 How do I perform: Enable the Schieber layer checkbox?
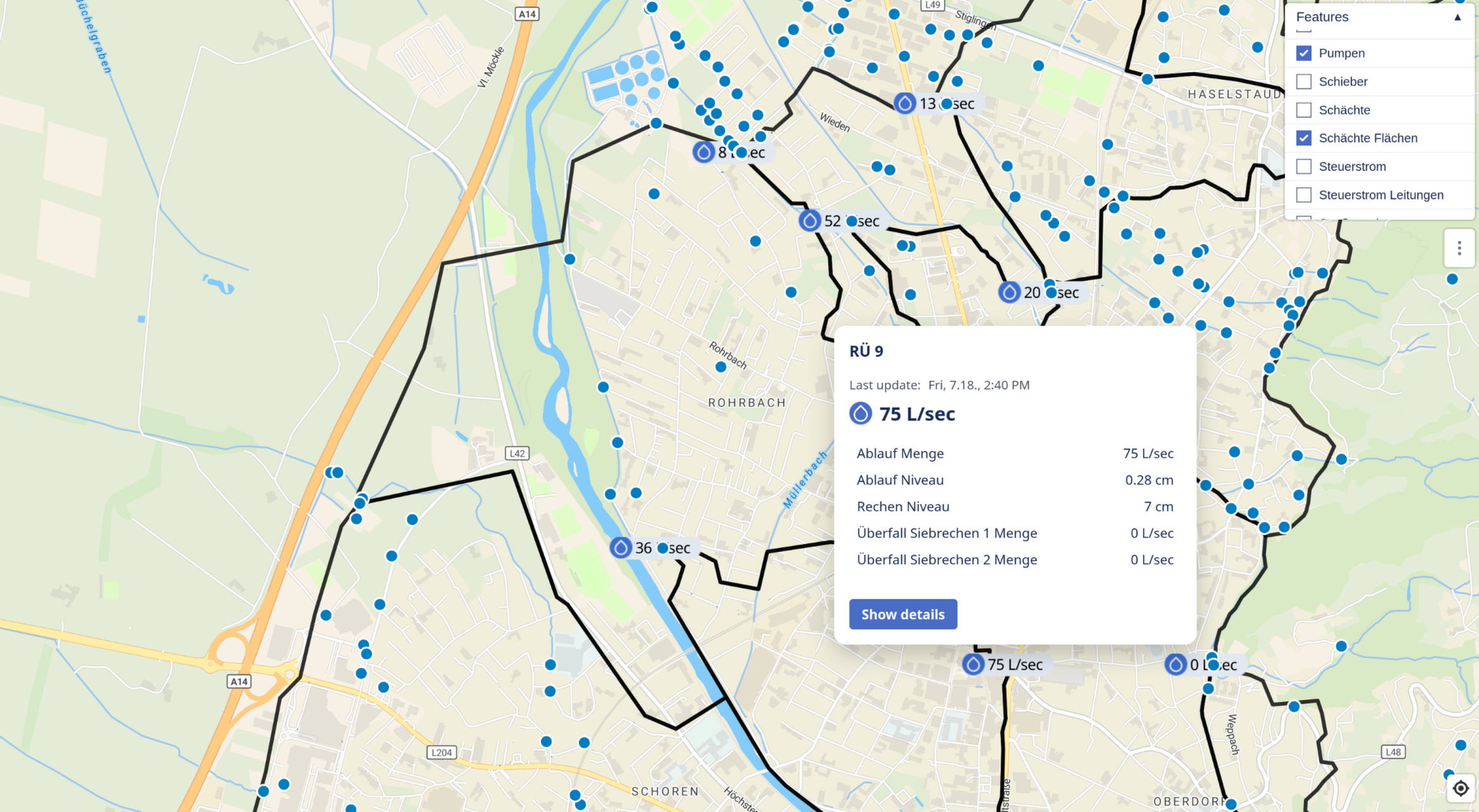pyautogui.click(x=1303, y=82)
